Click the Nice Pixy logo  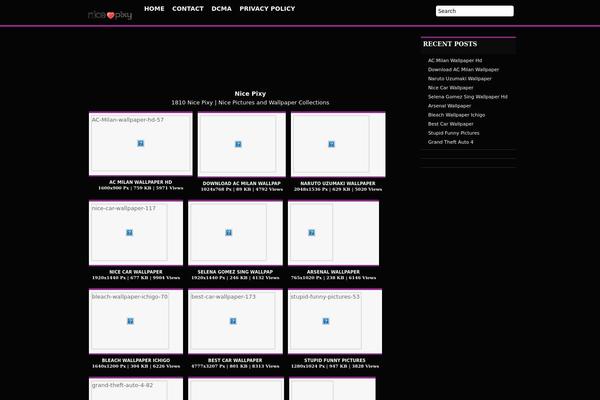[x=110, y=15]
